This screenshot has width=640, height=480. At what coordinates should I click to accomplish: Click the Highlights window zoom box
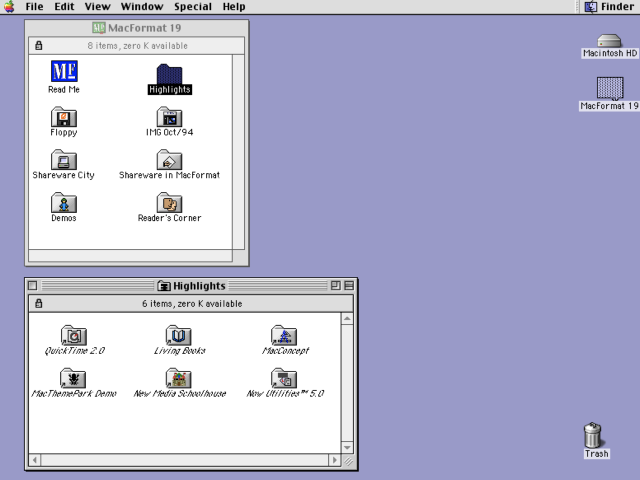tap(336, 286)
